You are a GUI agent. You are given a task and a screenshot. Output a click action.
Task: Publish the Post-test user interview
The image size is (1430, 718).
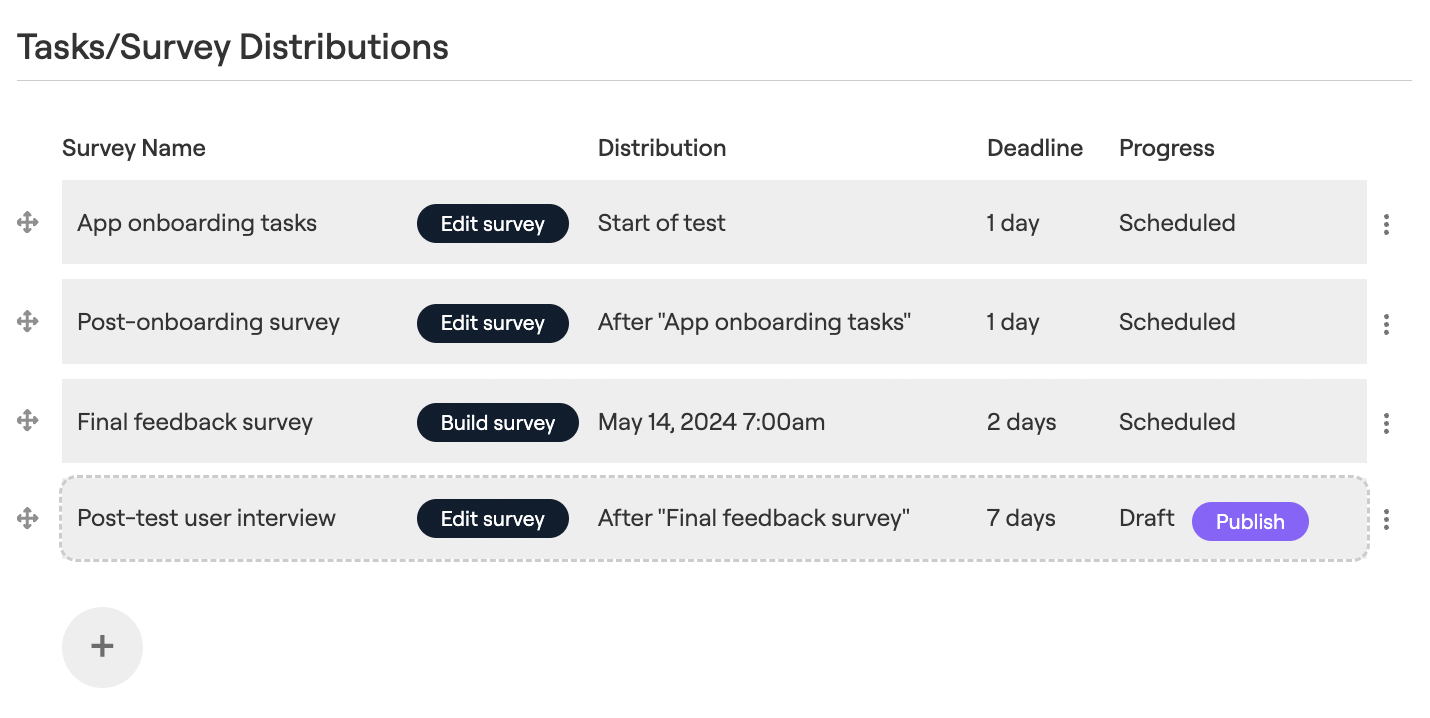coord(1250,521)
